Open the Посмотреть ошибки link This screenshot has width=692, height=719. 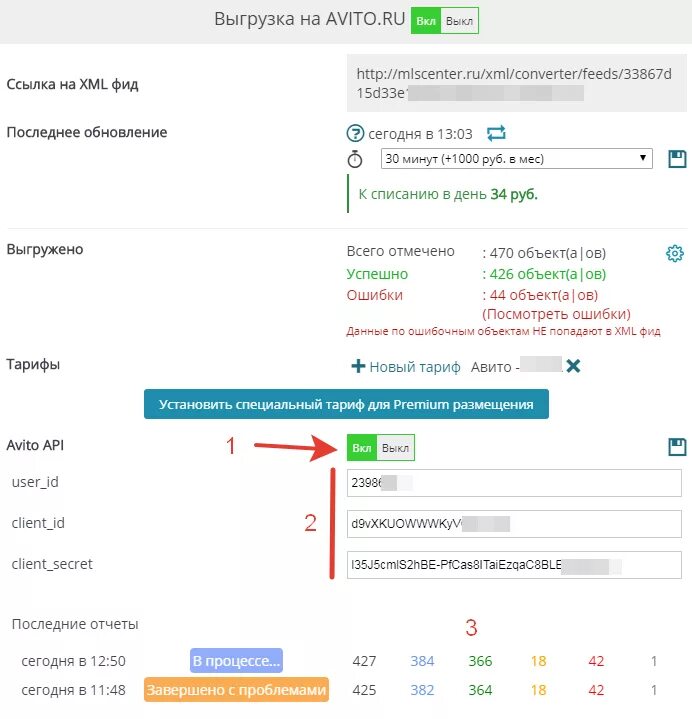point(556,314)
